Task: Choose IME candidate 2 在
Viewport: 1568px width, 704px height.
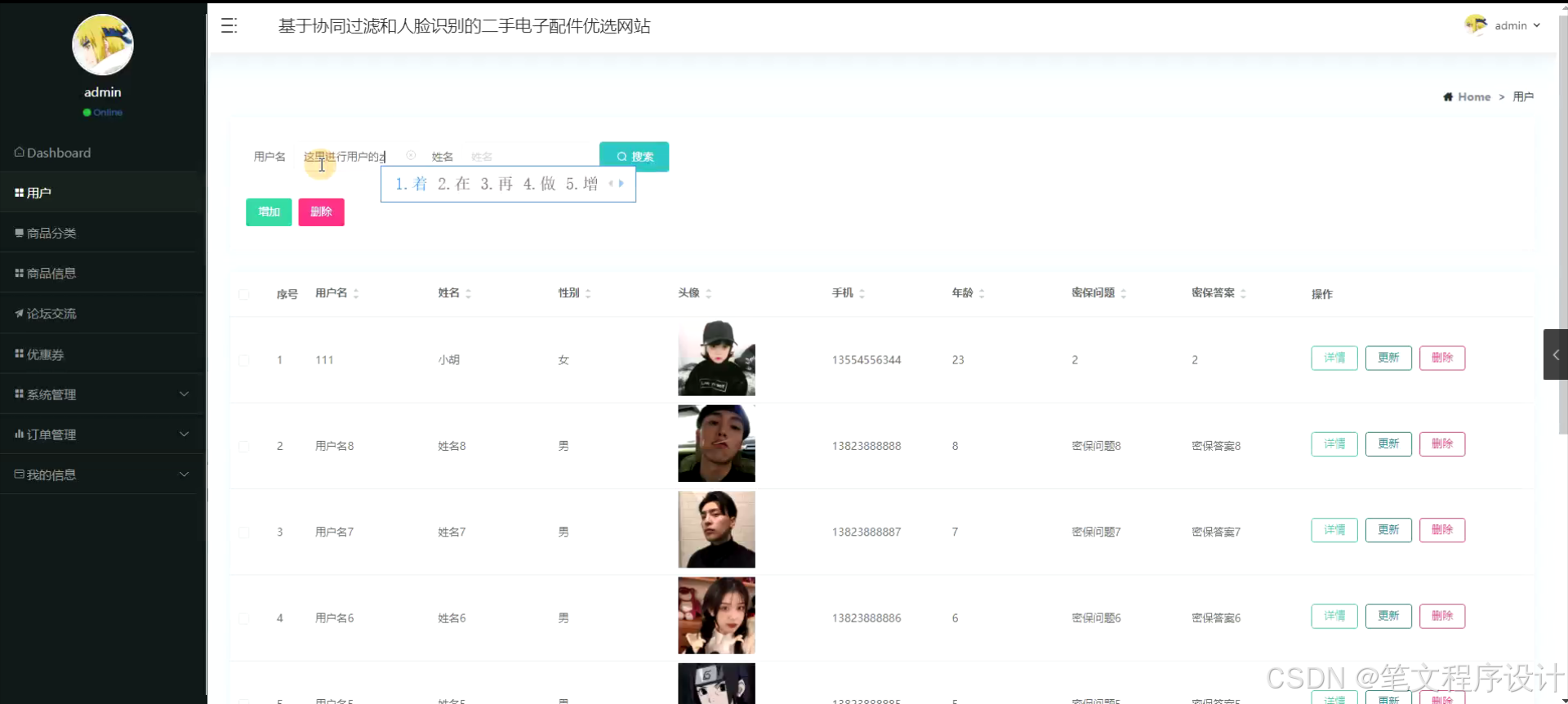Action: click(454, 184)
